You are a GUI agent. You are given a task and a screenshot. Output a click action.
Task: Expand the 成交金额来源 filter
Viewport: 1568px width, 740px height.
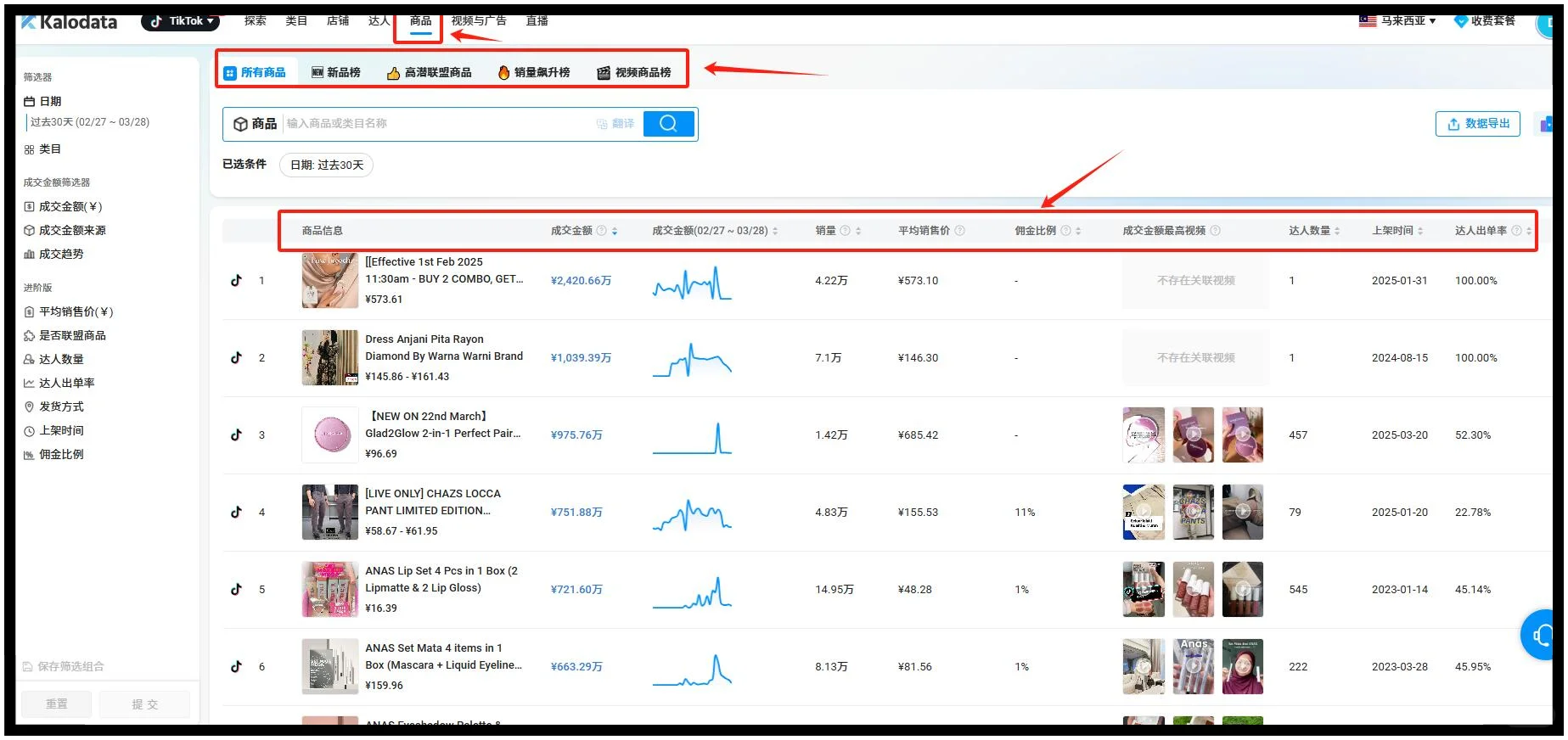pyautogui.click(x=65, y=231)
